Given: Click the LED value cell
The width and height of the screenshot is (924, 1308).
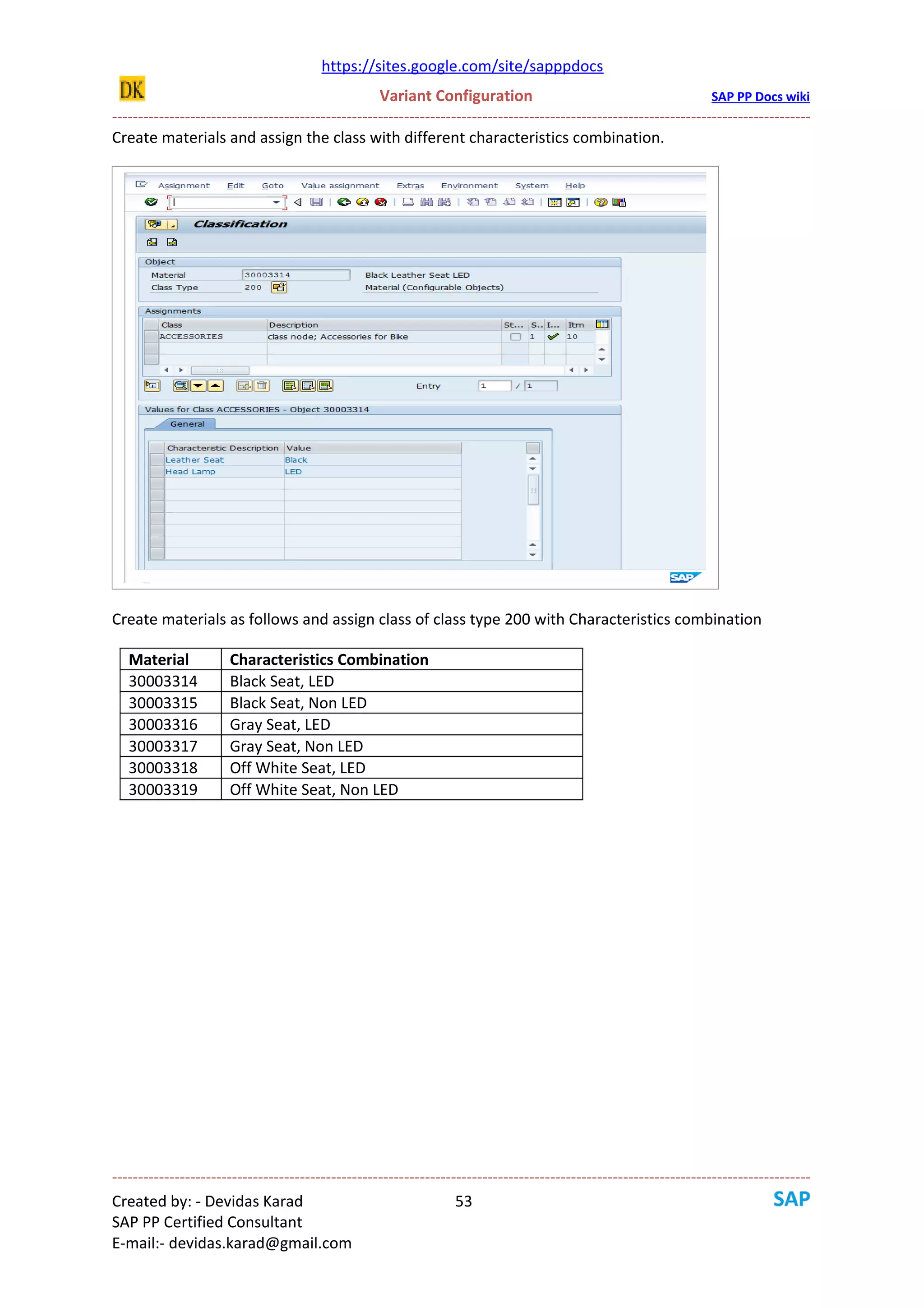Looking at the screenshot, I should 373,472.
